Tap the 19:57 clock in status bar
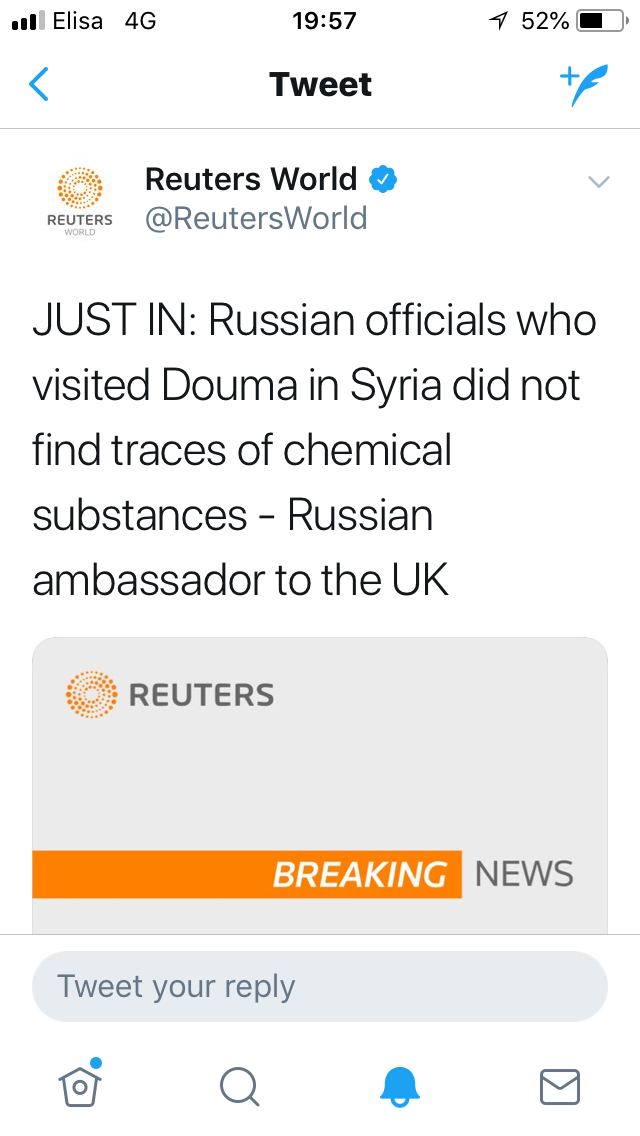Screen dimensions: 640x1136 pyautogui.click(x=320, y=21)
